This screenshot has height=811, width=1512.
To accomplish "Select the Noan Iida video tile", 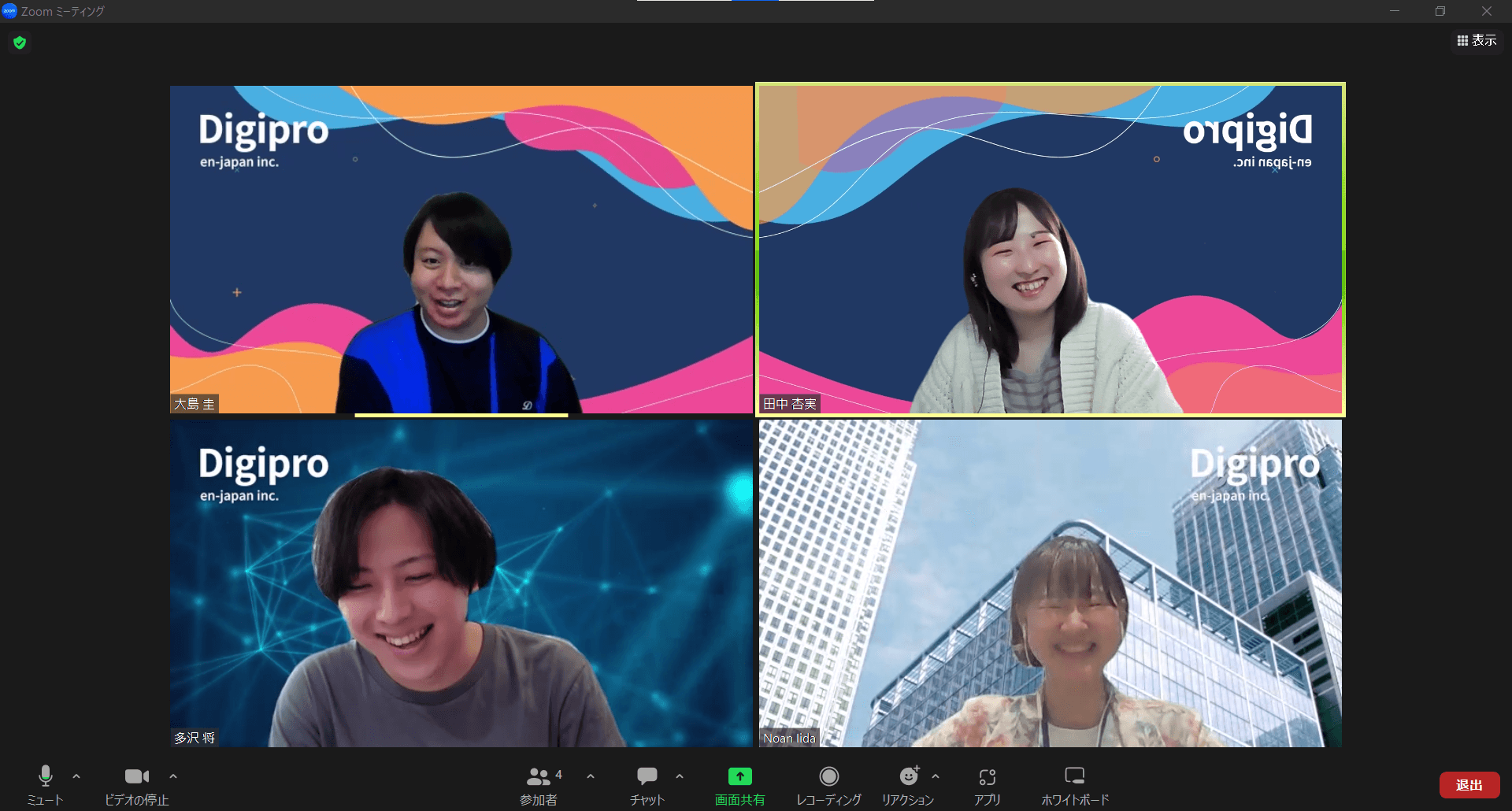I will coord(1050,583).
